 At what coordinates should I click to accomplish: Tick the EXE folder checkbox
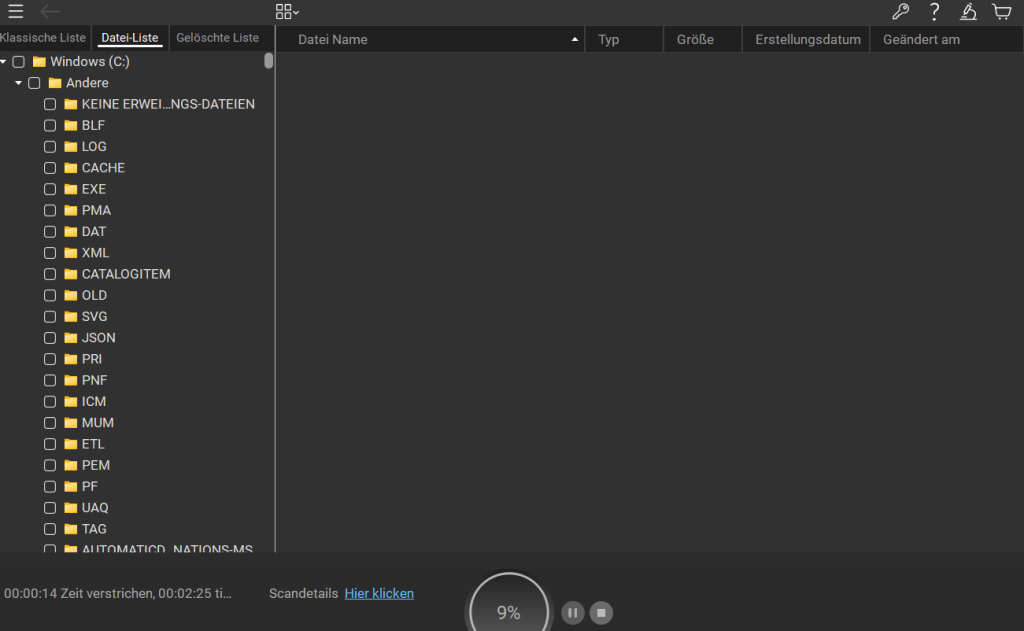pos(50,189)
